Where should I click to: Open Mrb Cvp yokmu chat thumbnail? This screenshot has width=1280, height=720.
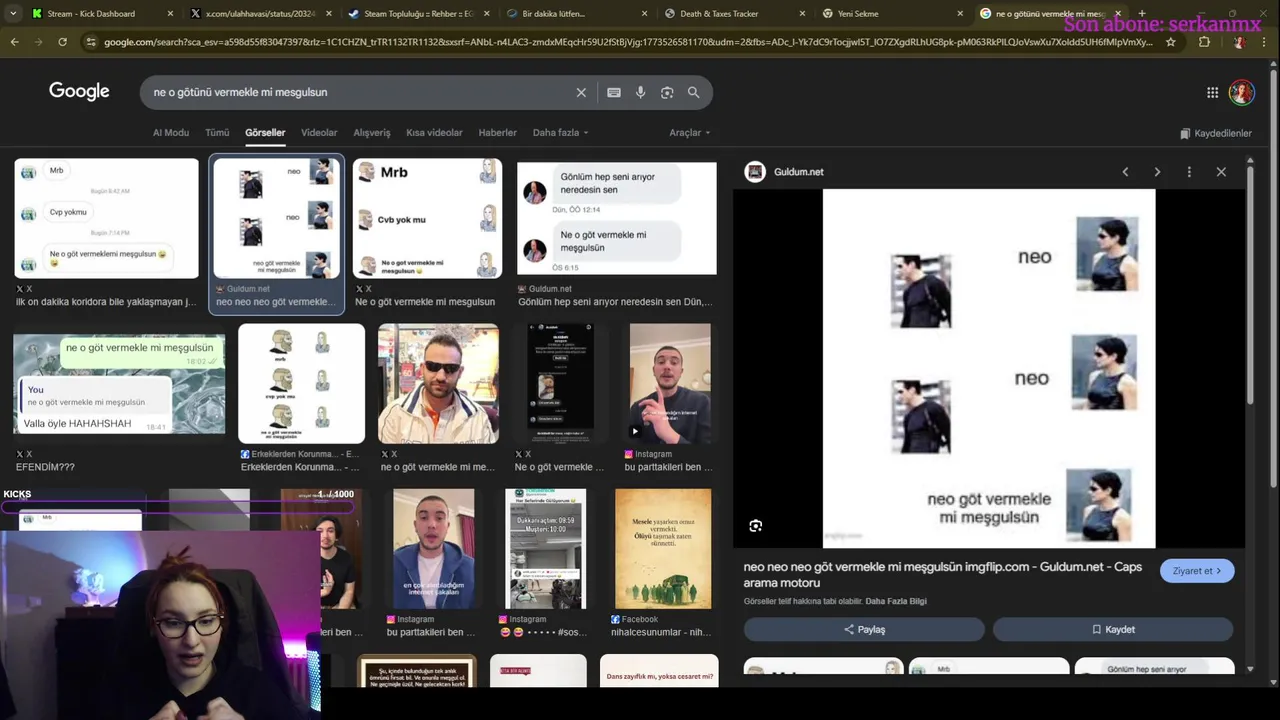coord(106,218)
